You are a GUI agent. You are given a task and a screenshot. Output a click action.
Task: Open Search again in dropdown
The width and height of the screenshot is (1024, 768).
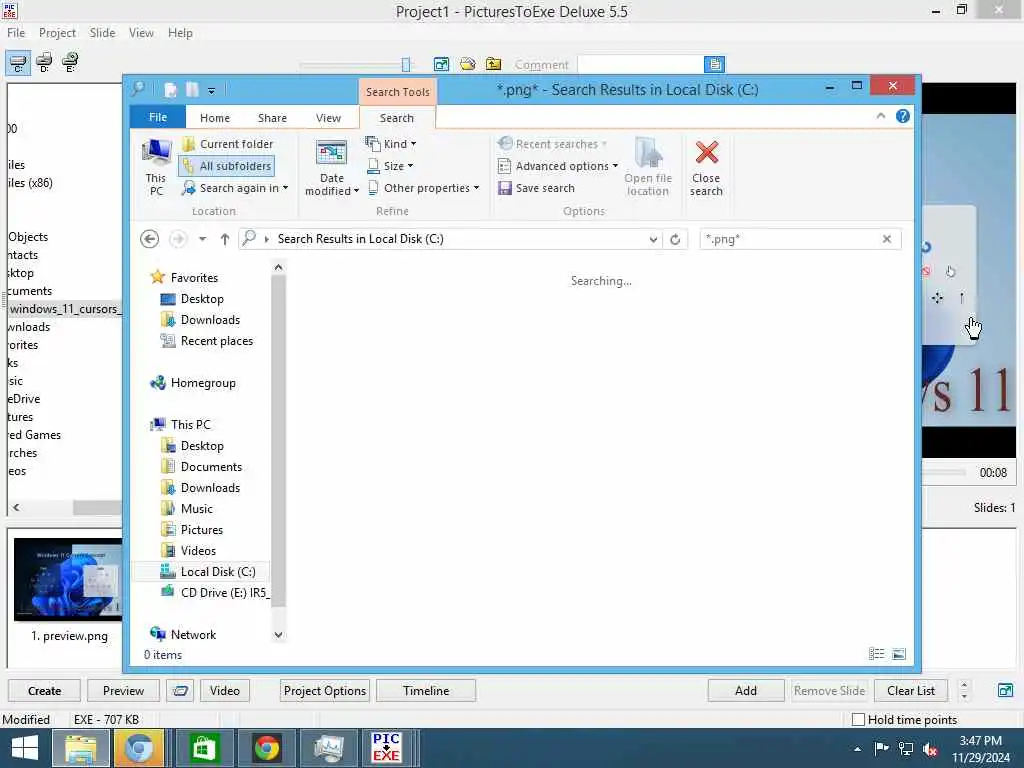(x=235, y=188)
